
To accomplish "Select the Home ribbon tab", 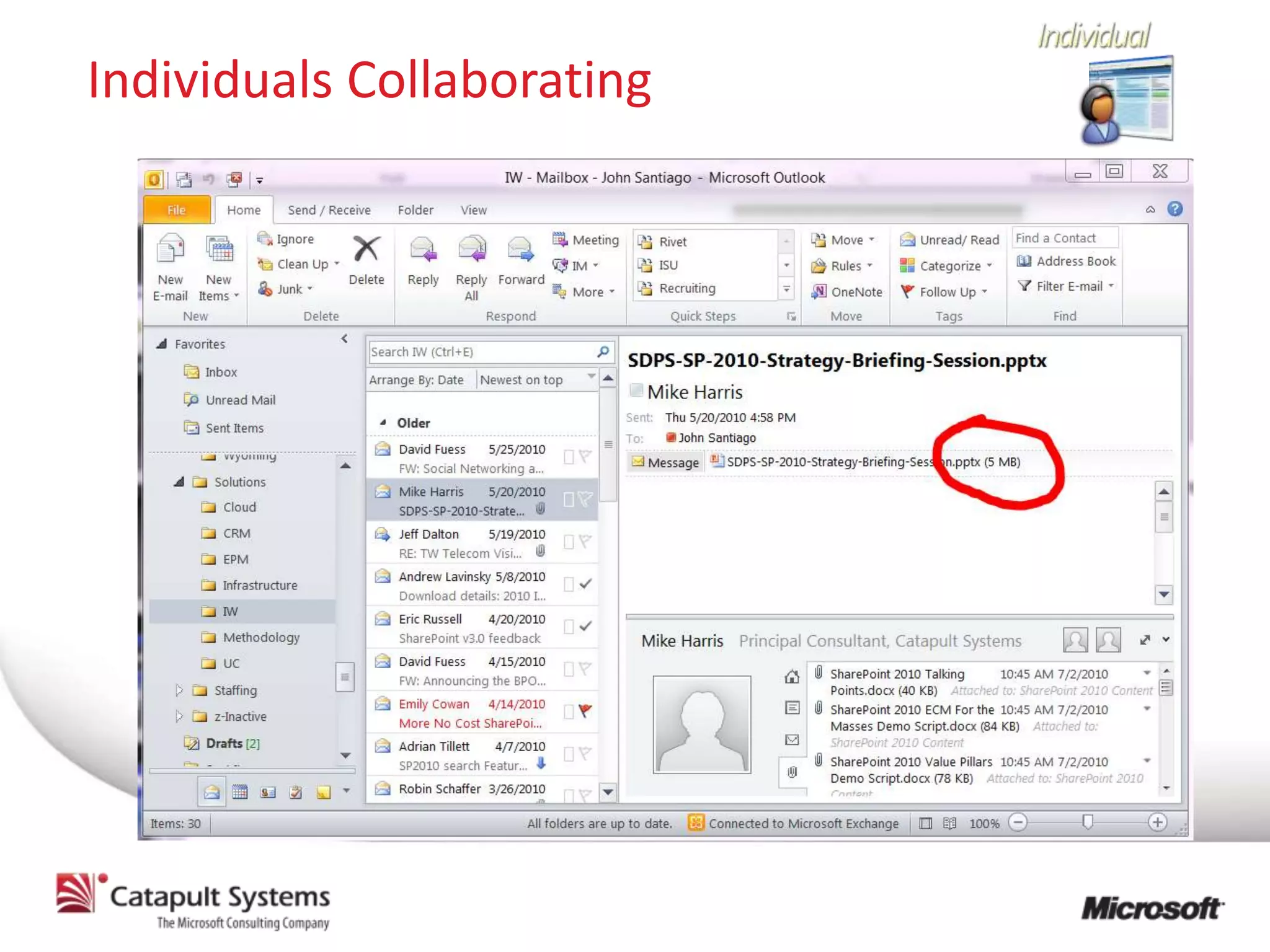I will (244, 210).
